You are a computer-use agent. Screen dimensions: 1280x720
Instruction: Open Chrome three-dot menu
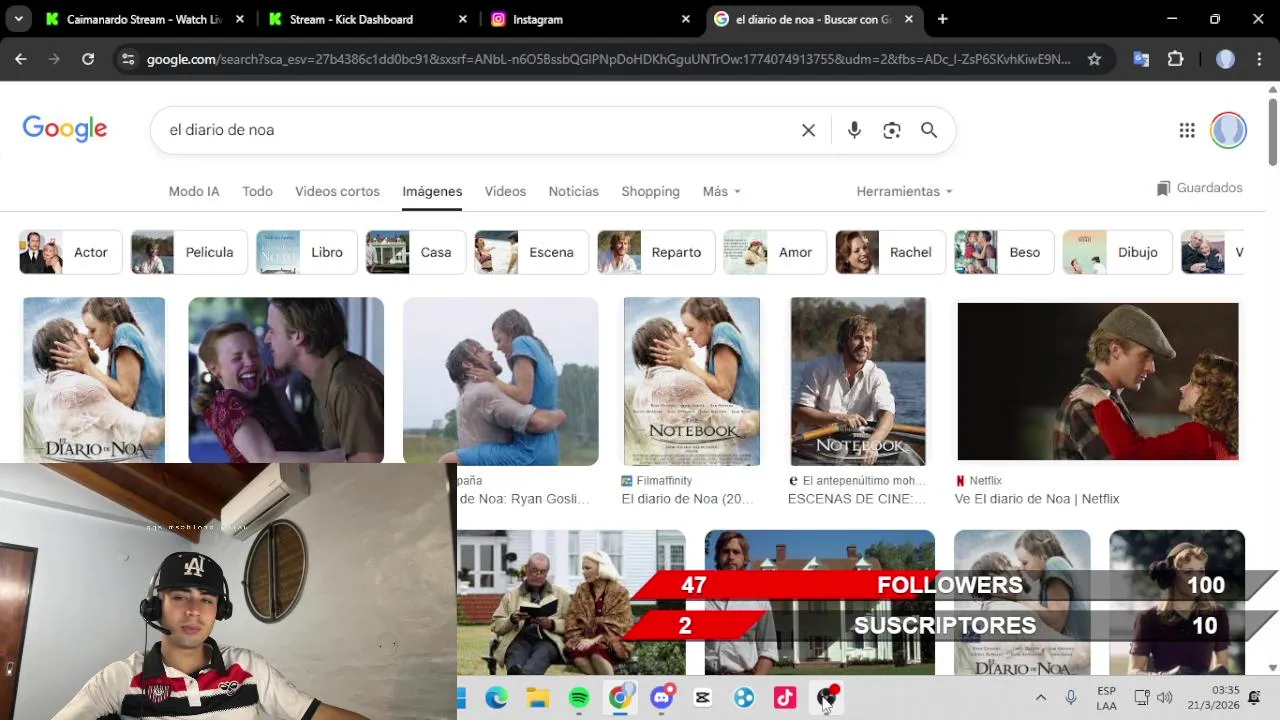point(1258,59)
